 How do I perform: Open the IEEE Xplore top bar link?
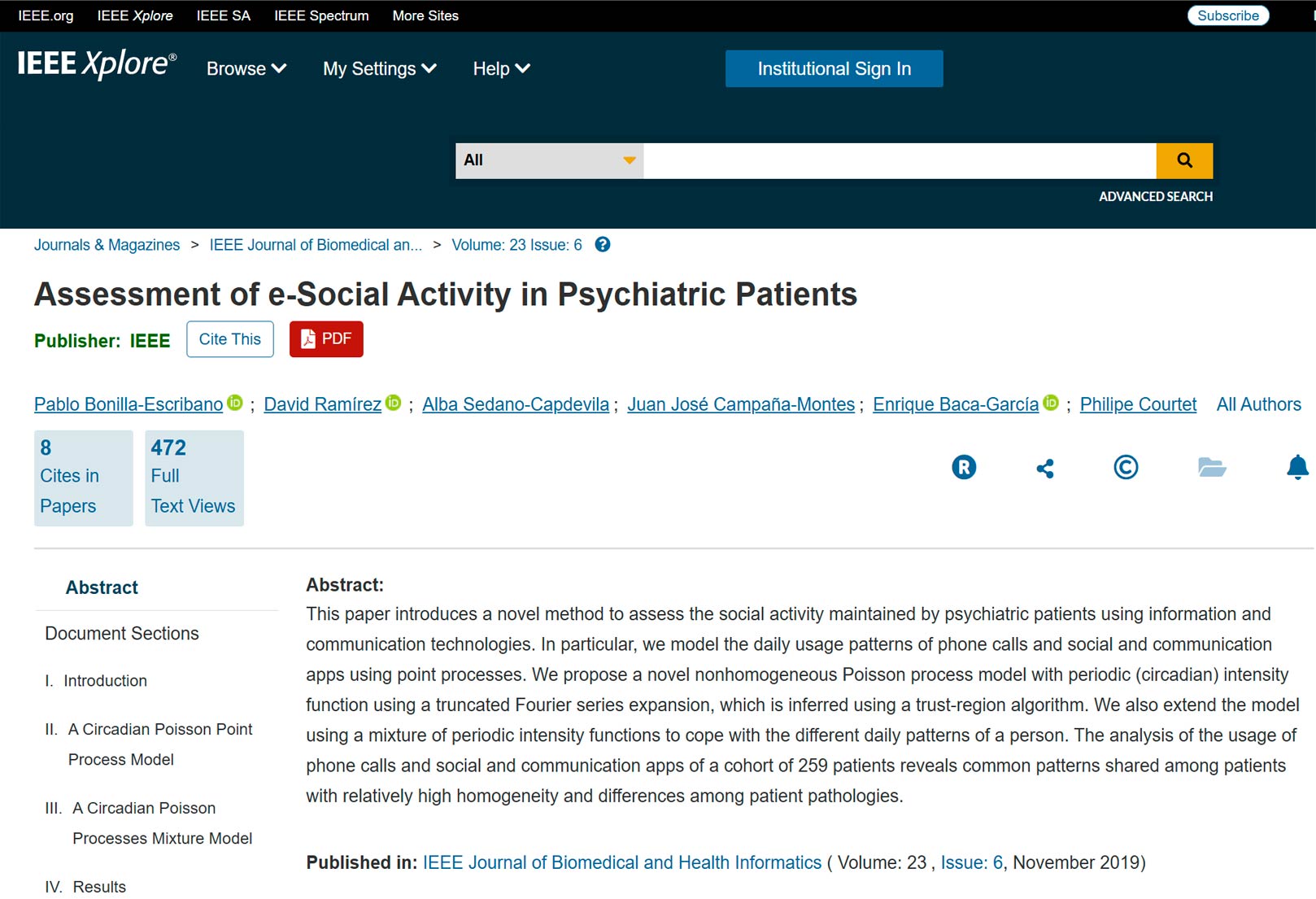pos(135,15)
